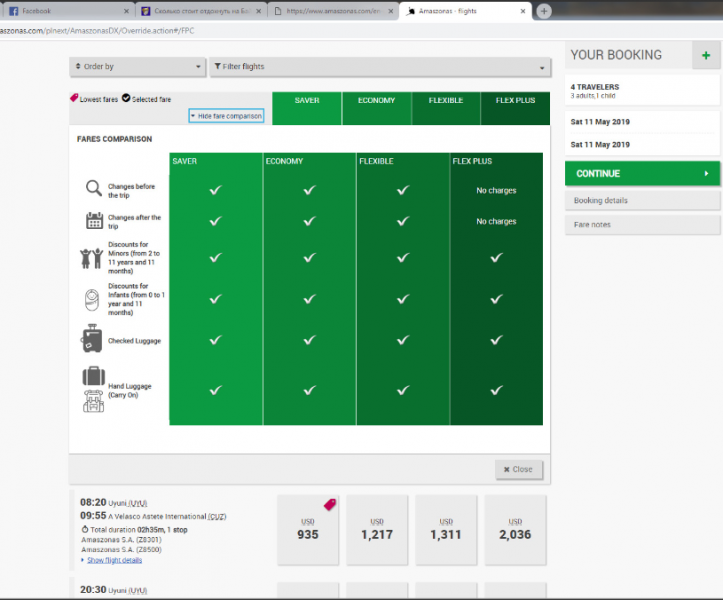This screenshot has width=723, height=600.
Task: Close the Amaszonas - flights tab
Action: pos(523,11)
